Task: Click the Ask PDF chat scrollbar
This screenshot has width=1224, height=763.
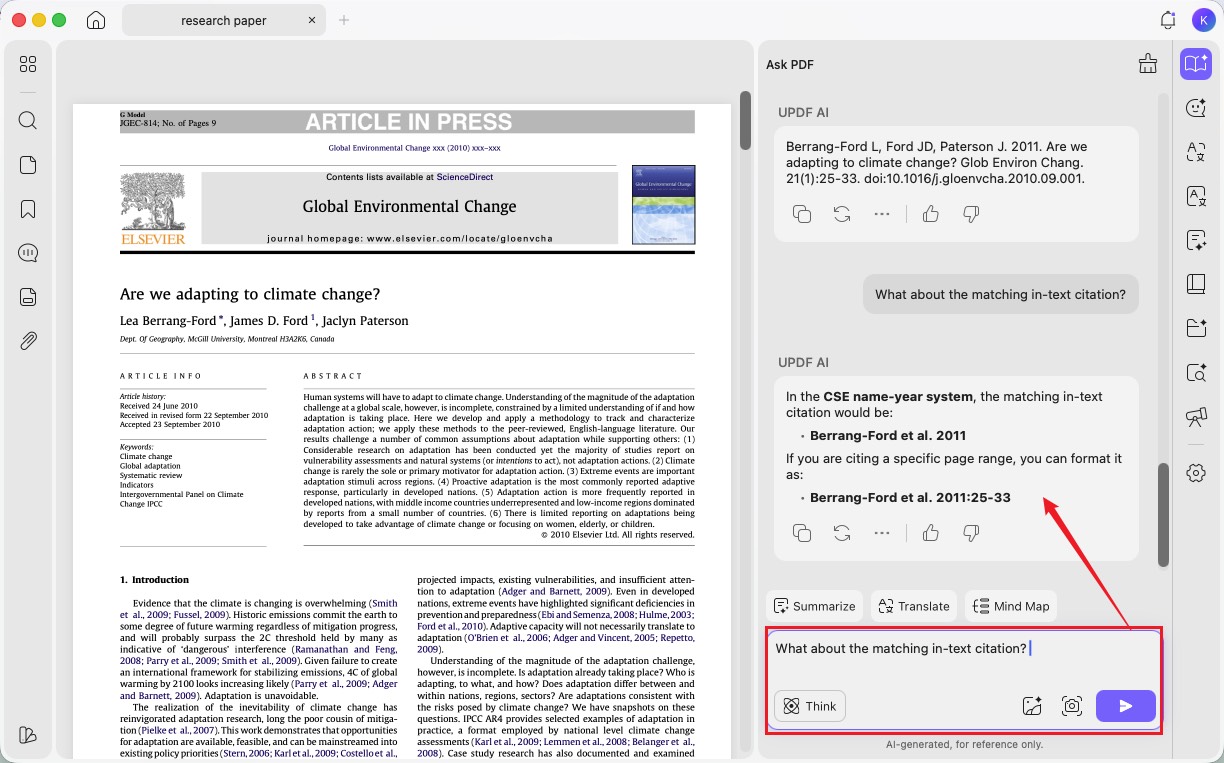Action: pos(1163,515)
